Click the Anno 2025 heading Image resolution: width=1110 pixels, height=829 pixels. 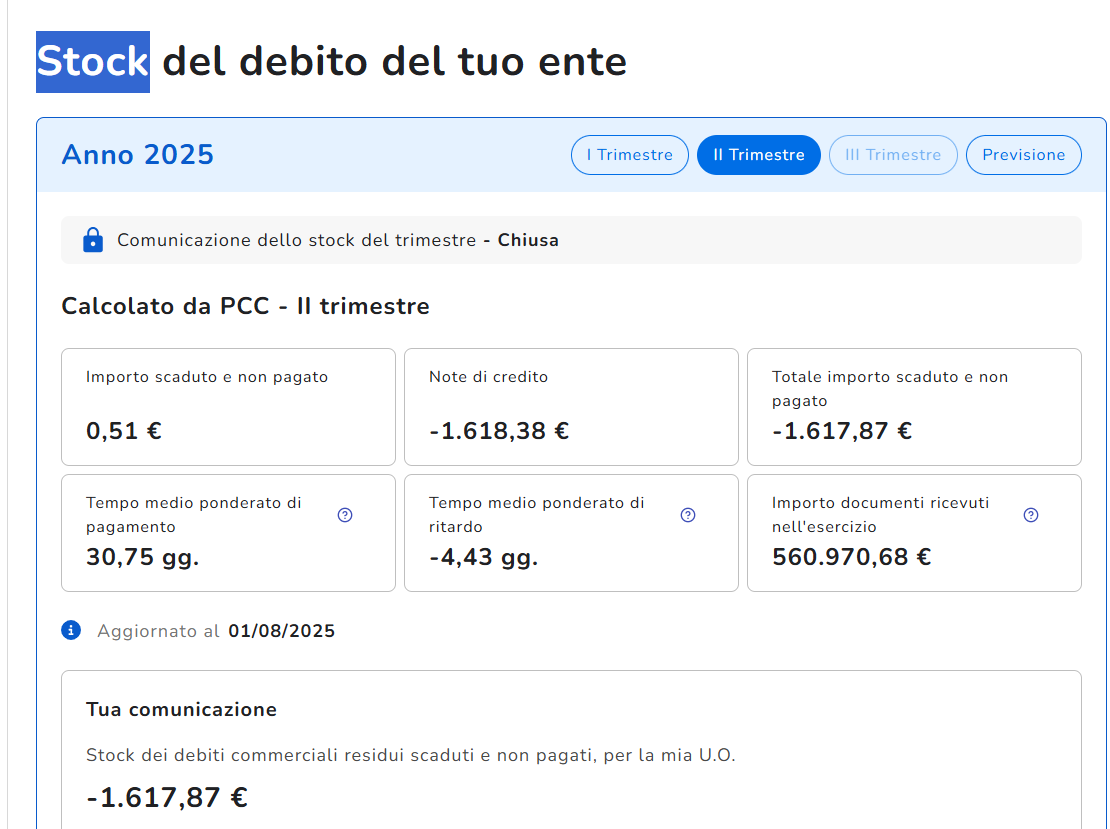pos(138,155)
